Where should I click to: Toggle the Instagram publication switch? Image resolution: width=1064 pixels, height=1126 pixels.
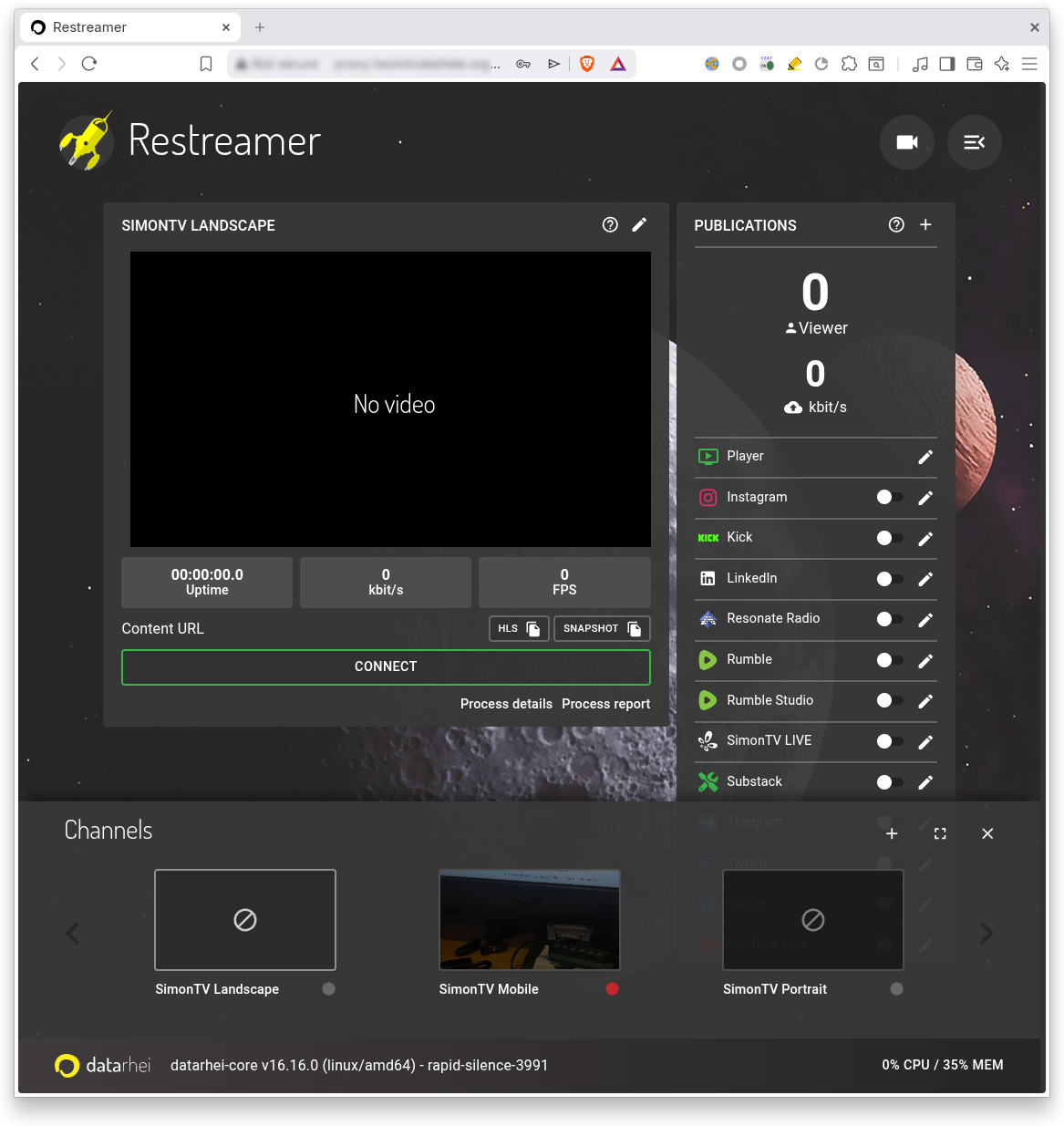click(889, 497)
